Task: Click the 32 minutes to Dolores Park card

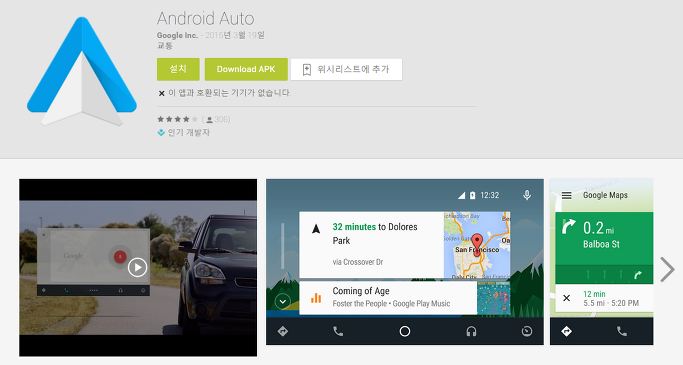Action: 405,245
